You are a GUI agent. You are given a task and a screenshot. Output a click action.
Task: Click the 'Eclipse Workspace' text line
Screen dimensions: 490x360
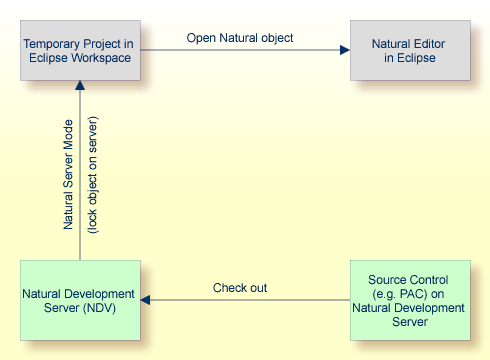(x=80, y=58)
